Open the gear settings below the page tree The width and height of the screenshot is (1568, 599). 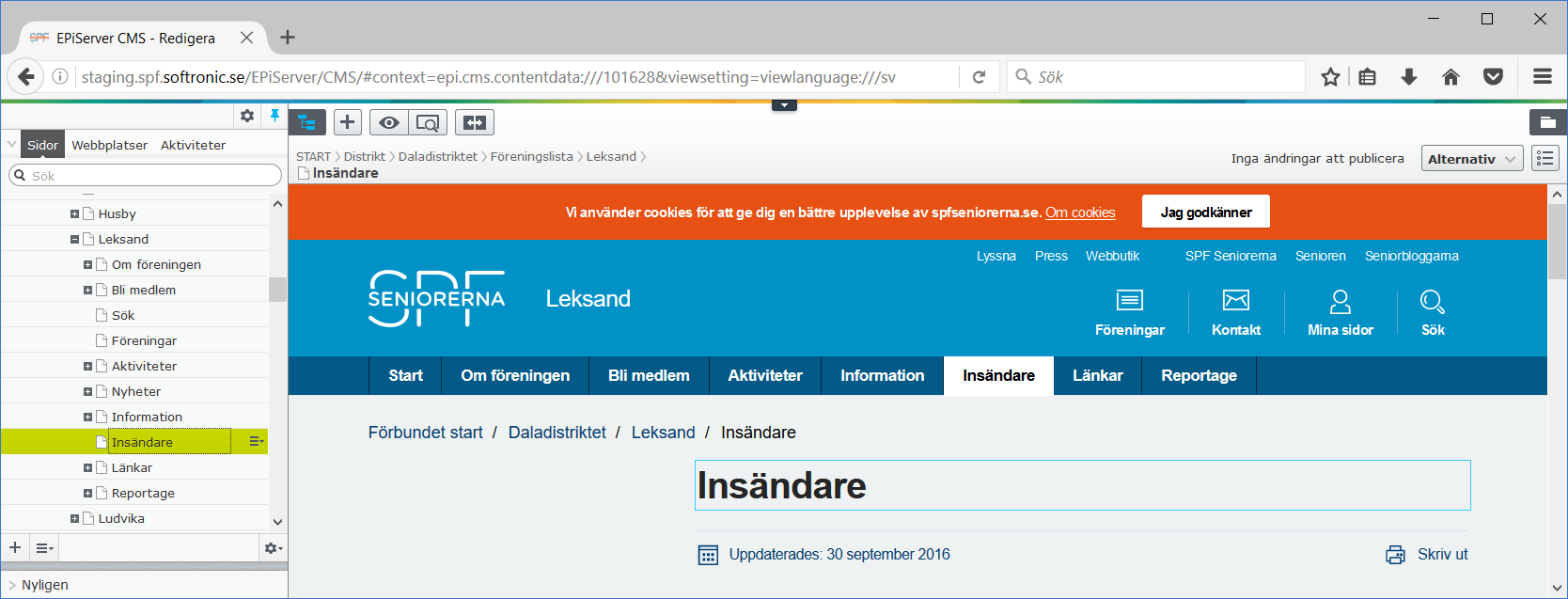[x=273, y=547]
